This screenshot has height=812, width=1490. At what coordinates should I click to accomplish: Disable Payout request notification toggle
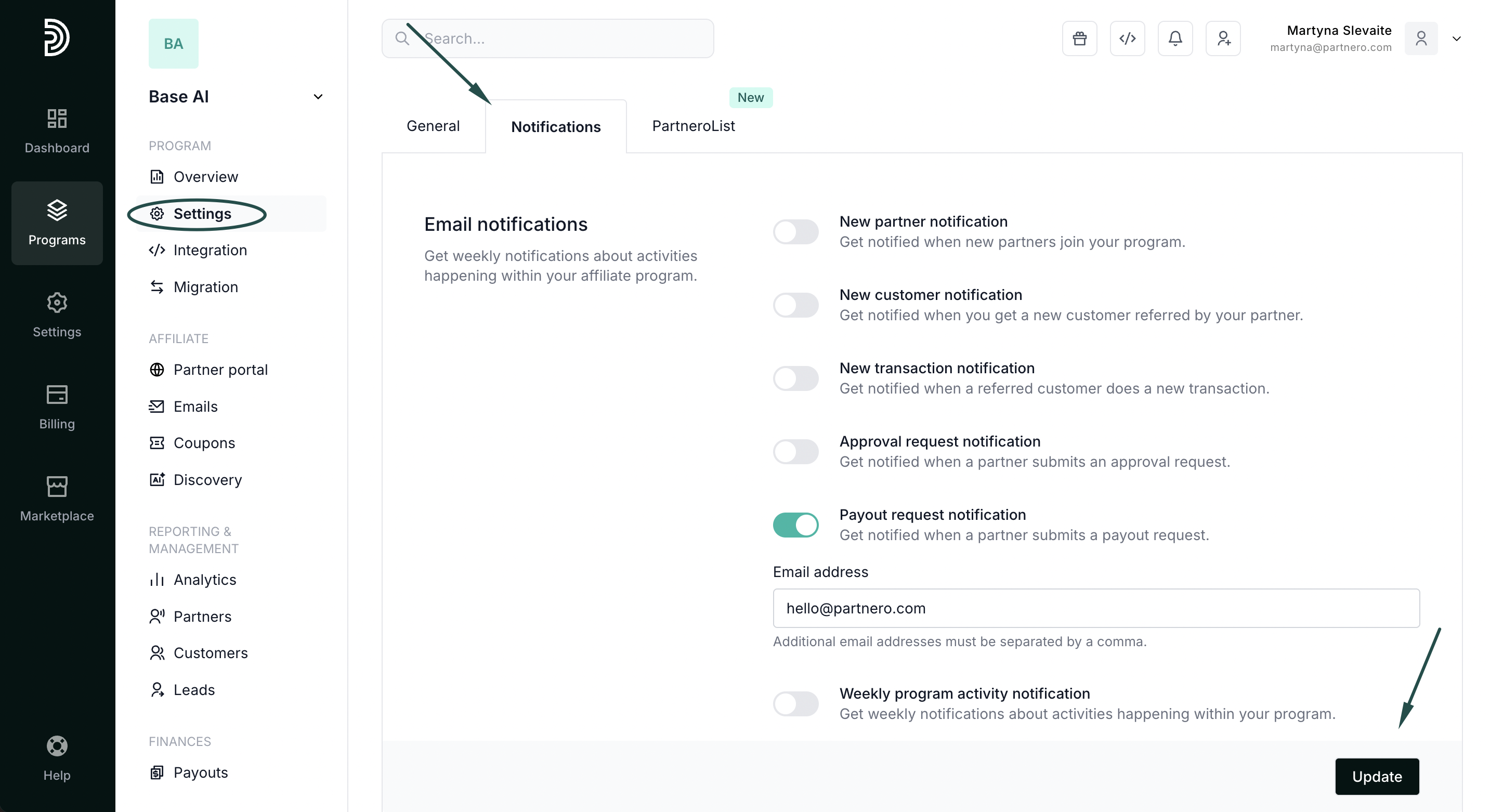point(795,525)
